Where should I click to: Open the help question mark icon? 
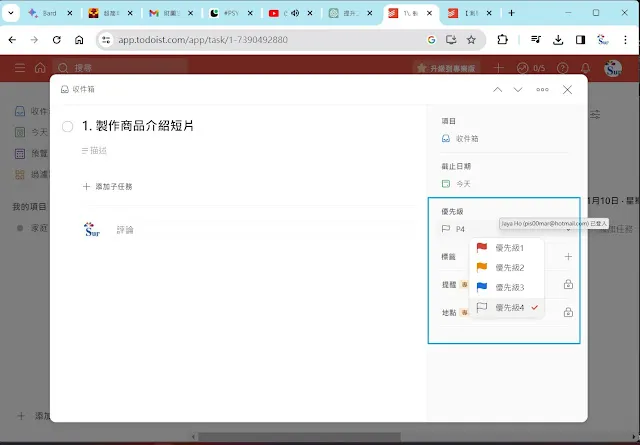coord(562,68)
